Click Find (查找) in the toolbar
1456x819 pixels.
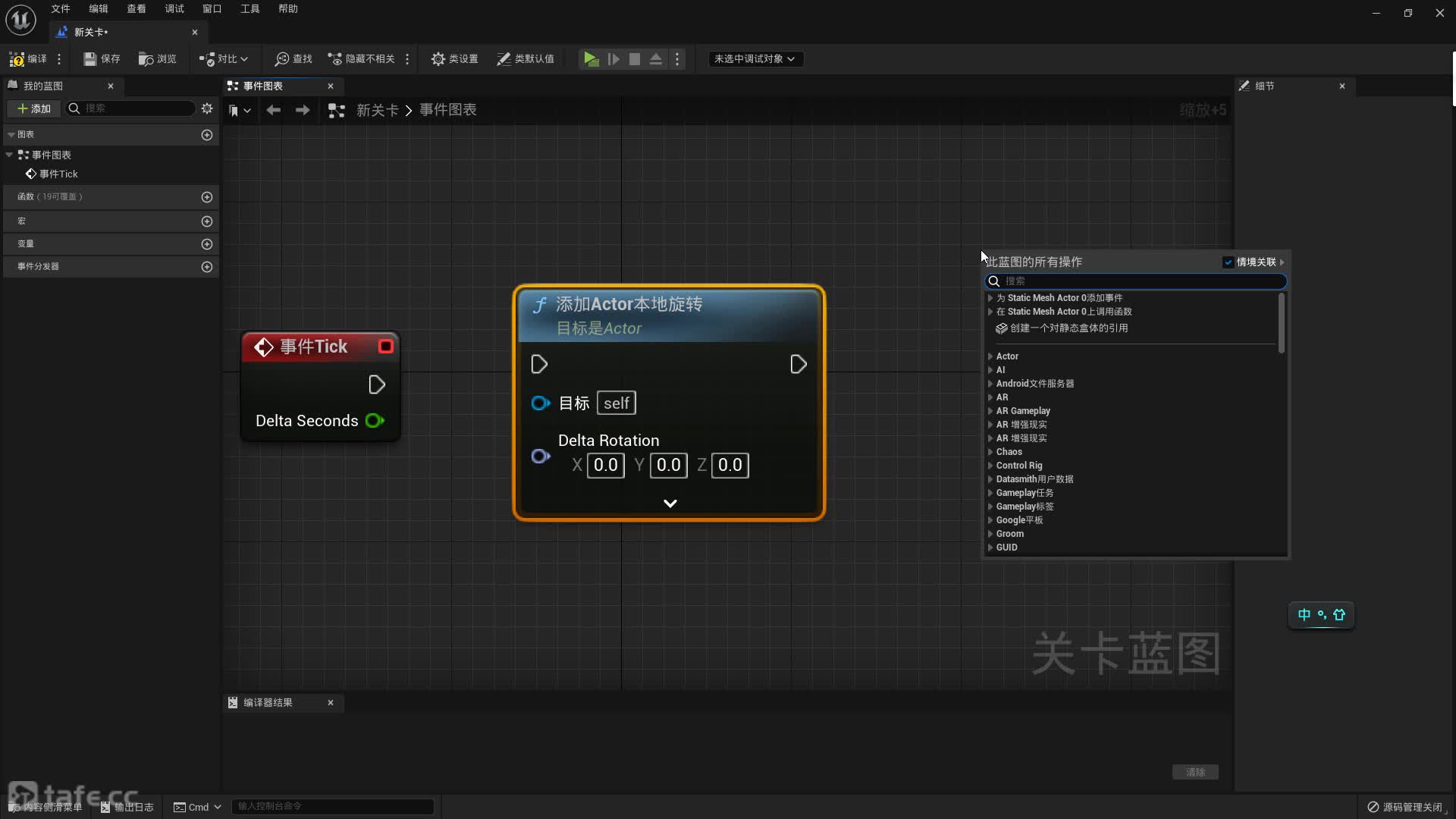click(293, 58)
